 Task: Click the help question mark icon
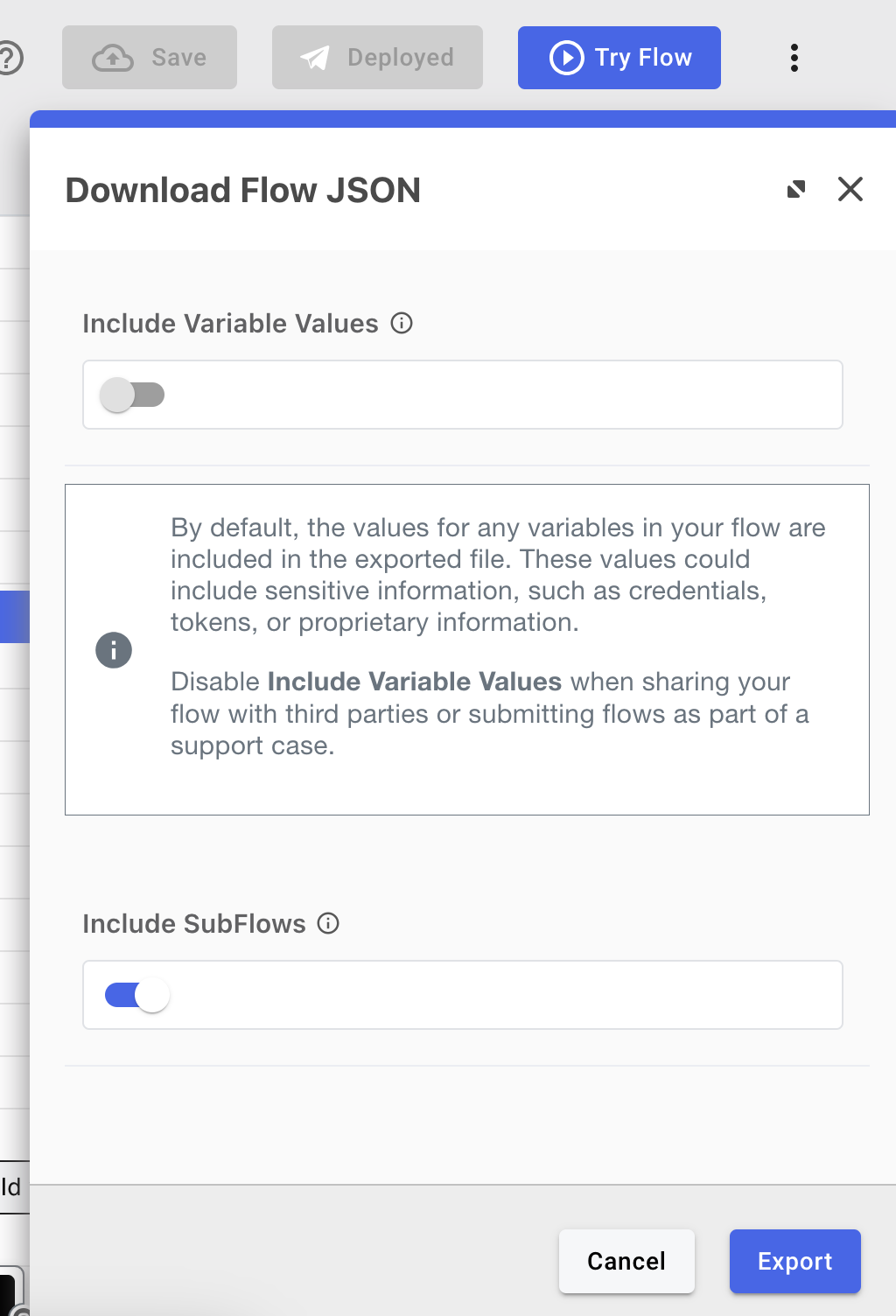click(x=7, y=58)
